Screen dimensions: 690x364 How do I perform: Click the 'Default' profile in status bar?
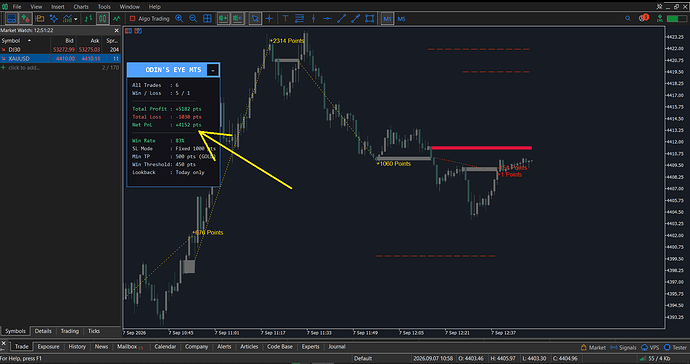click(363, 358)
